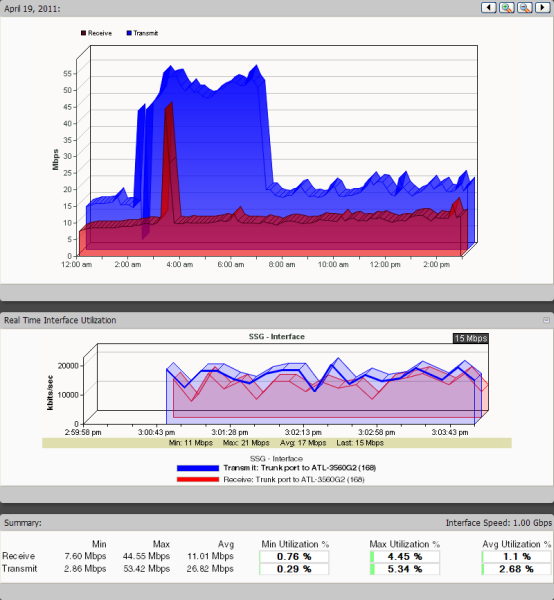
Task: Click Transmit Trunk port to ATL-3560G2 label
Action: [x=300, y=468]
